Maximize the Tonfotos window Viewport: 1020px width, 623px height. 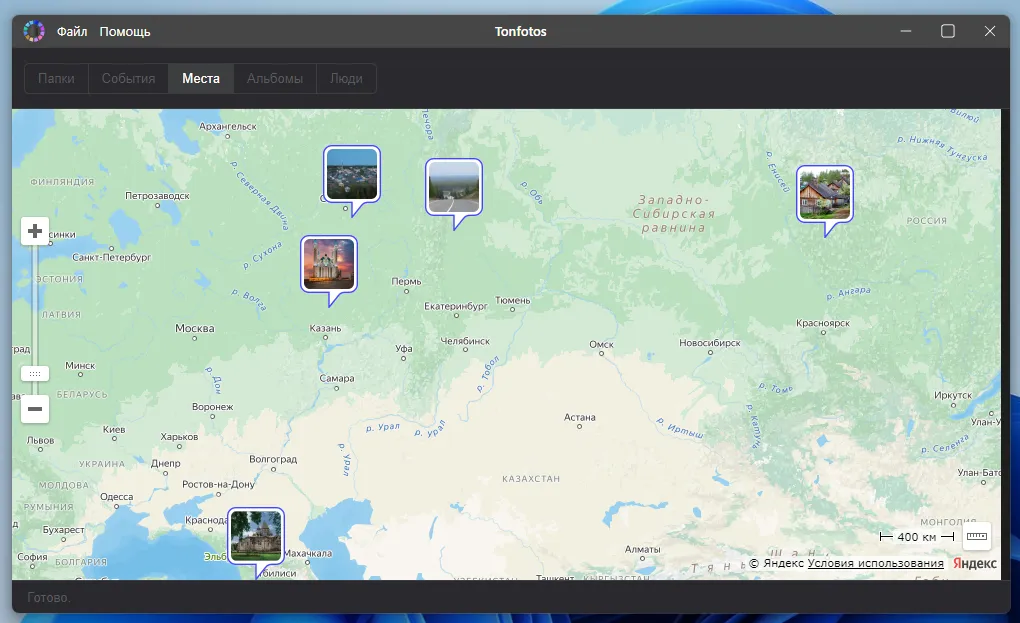[948, 32]
